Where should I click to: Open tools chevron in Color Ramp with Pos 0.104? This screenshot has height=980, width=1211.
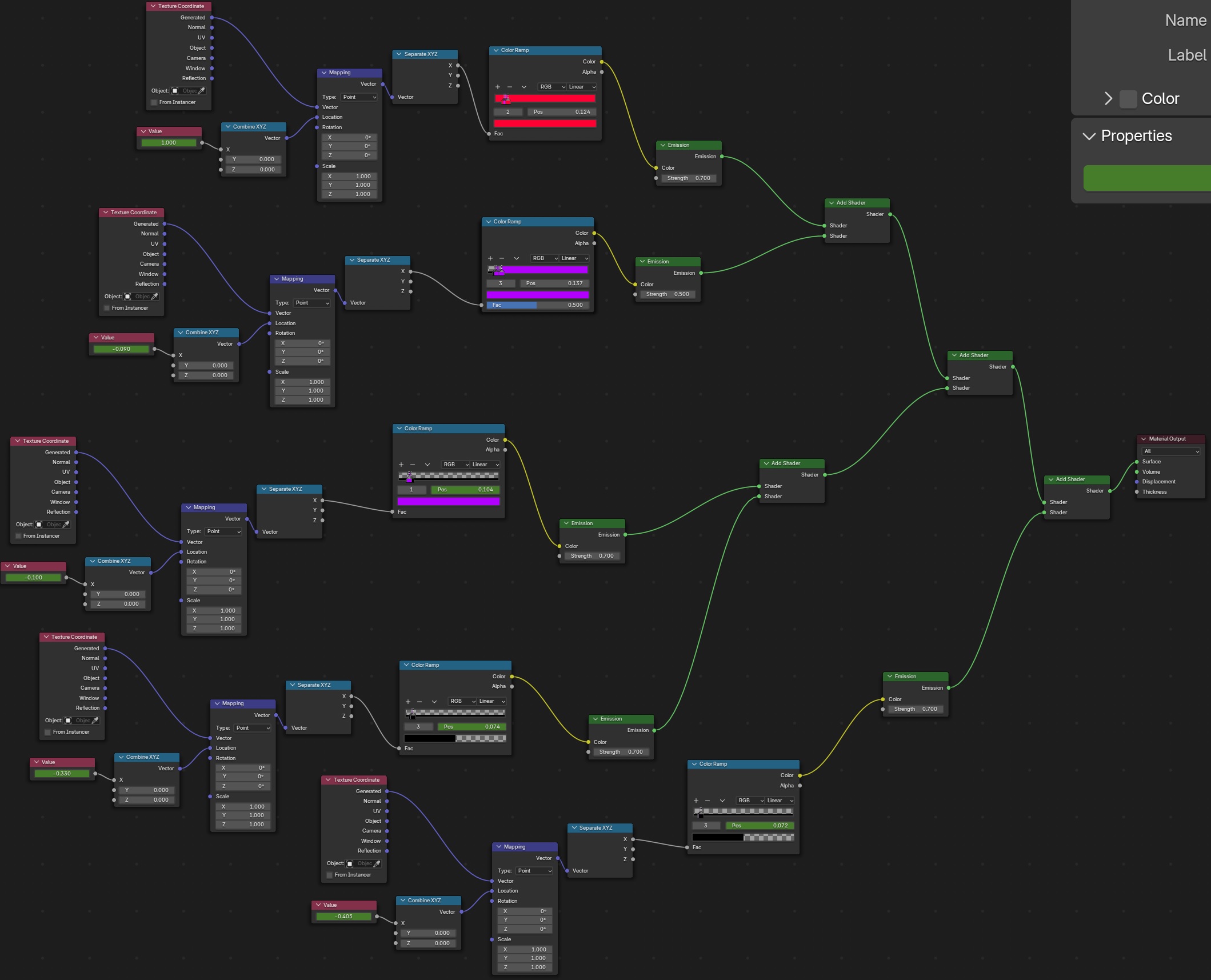pyautogui.click(x=427, y=465)
